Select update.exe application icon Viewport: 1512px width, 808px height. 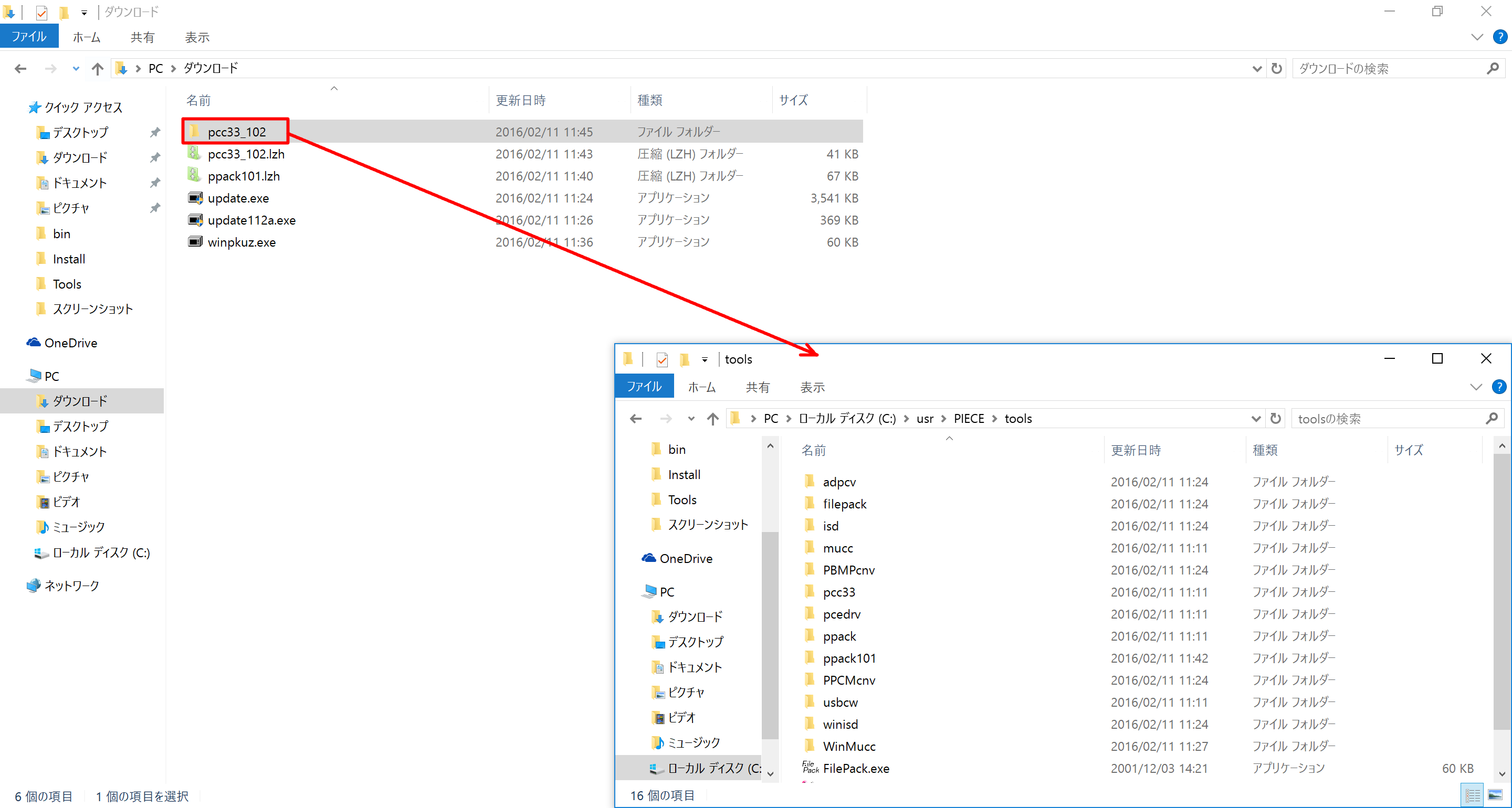tap(195, 198)
